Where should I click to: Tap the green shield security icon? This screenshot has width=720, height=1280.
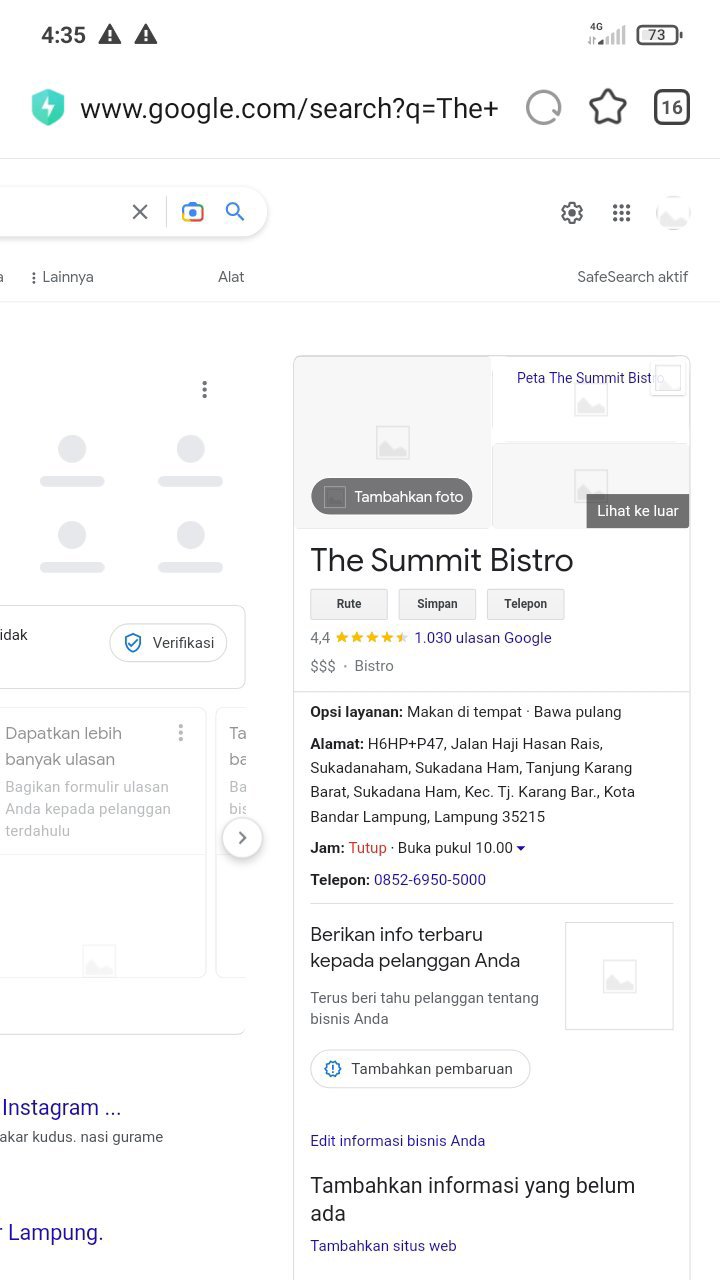click(x=48, y=108)
